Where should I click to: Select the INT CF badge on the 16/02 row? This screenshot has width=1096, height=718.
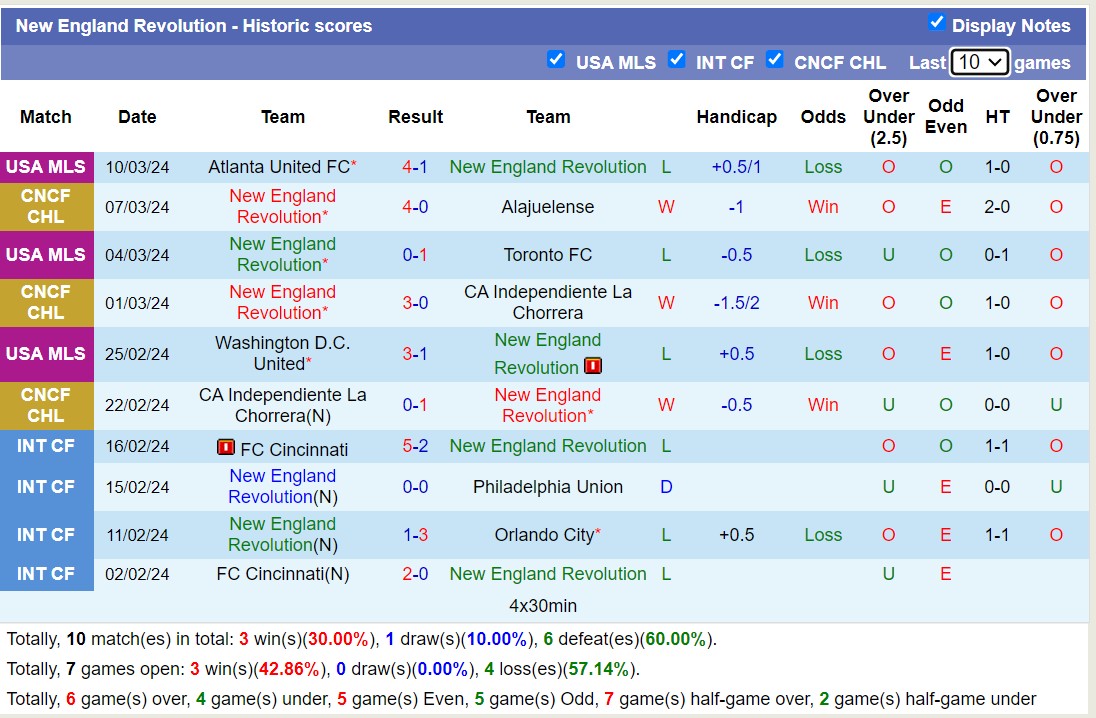click(46, 446)
